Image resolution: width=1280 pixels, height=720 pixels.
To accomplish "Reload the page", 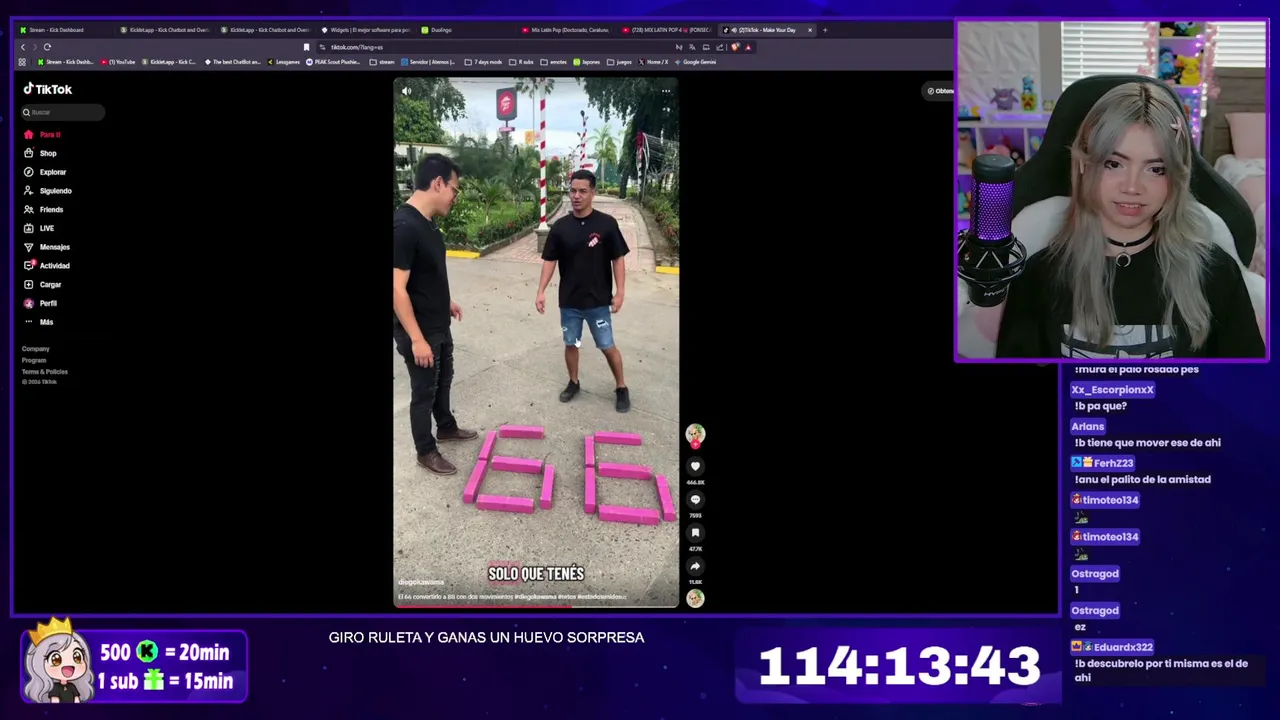I will (x=47, y=47).
